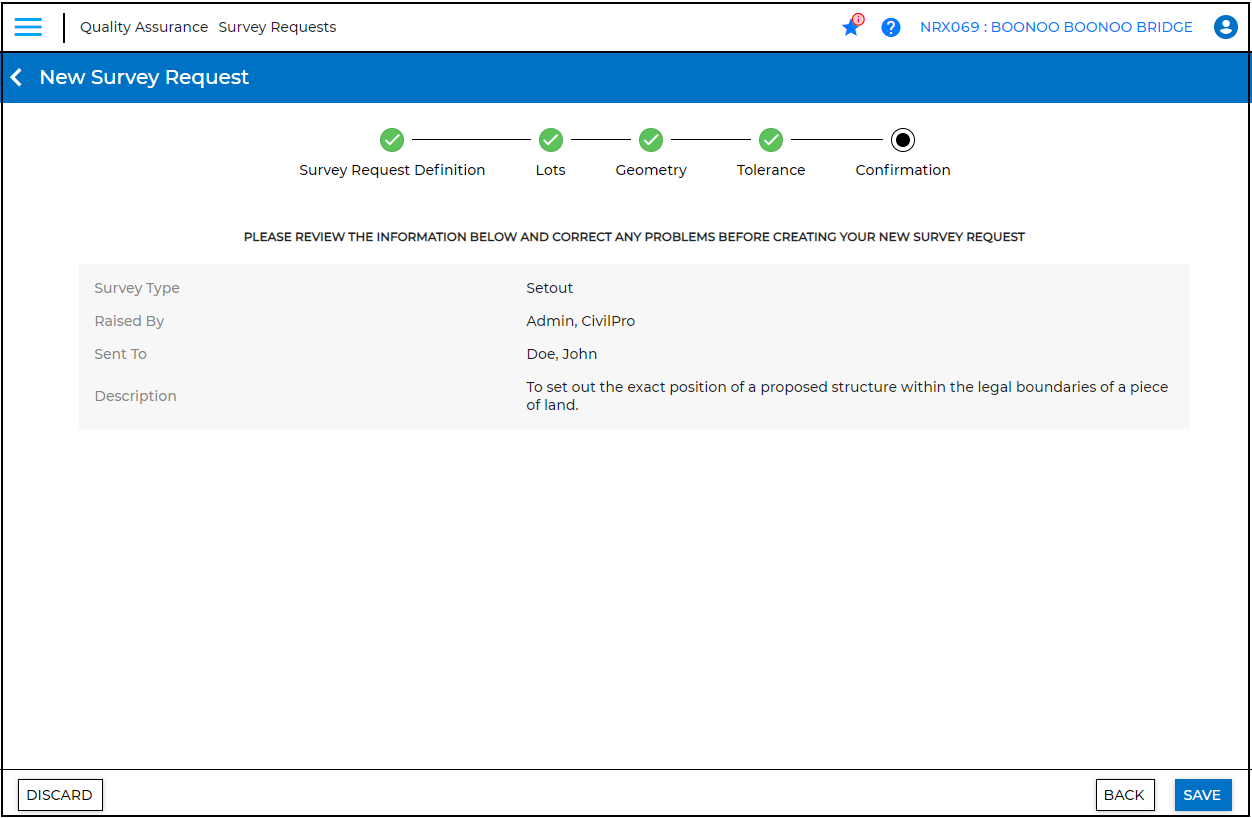
Task: Go to the Tolerance step checkmark
Action: click(770, 140)
